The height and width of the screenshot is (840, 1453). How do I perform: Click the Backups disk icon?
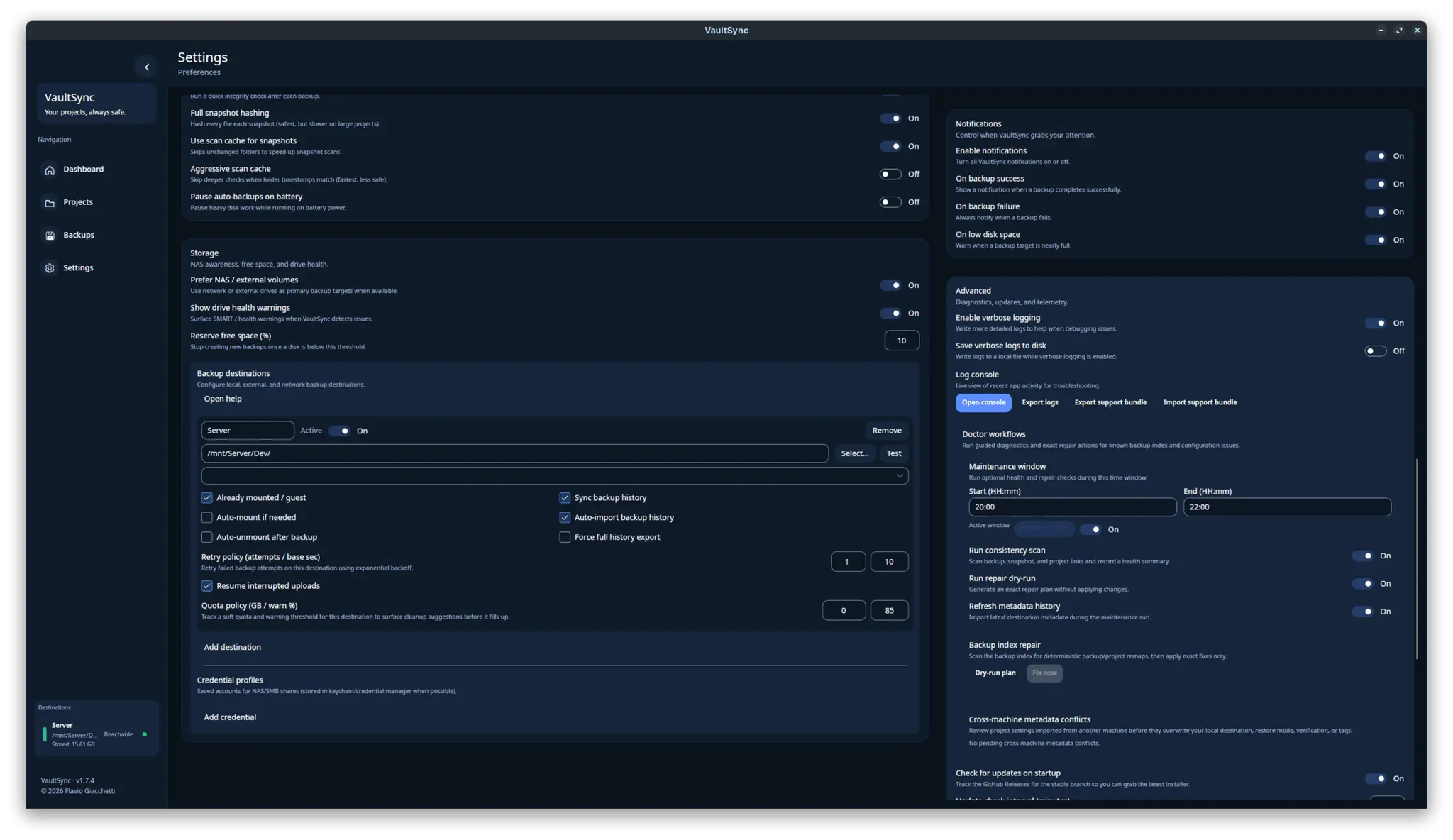click(50, 236)
